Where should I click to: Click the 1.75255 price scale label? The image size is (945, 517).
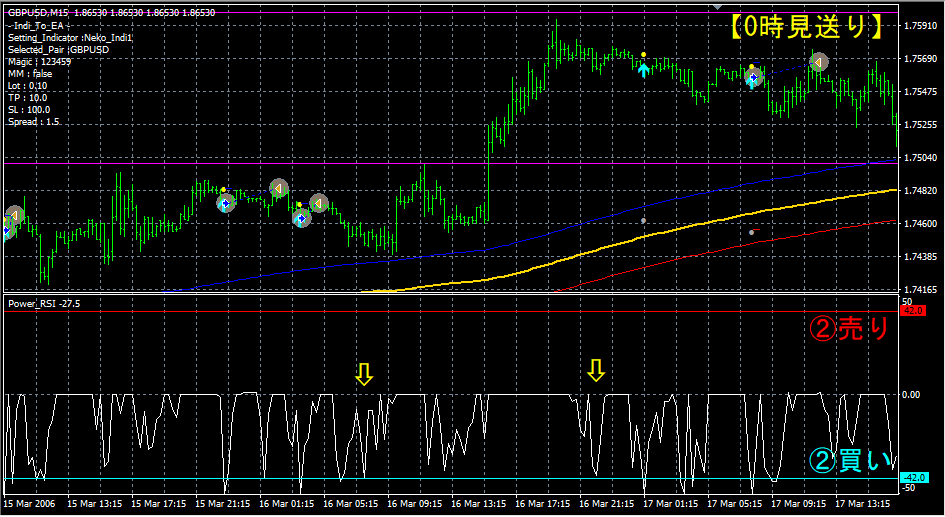920,125
